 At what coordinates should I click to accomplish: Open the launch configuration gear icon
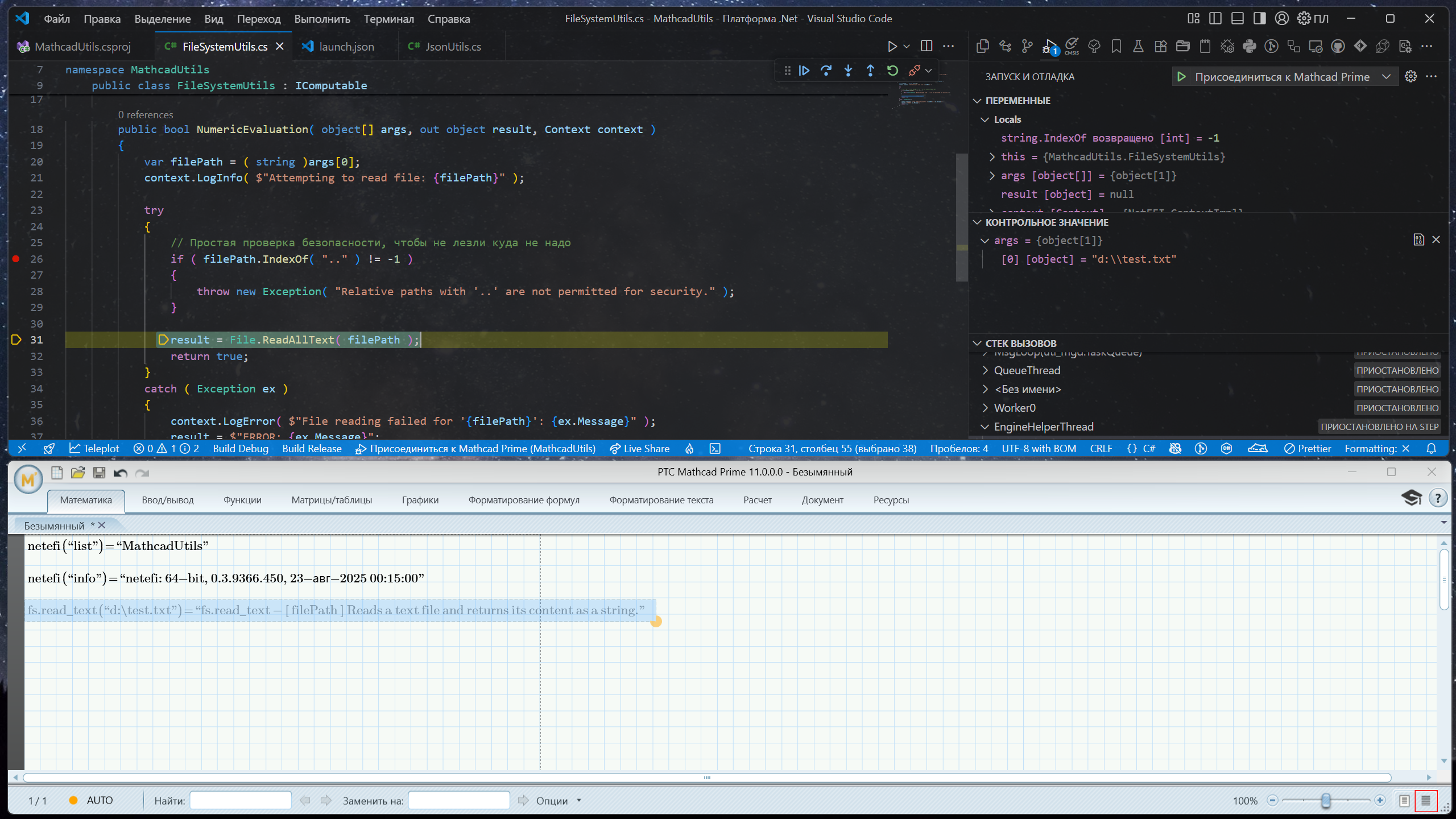[x=1410, y=77]
